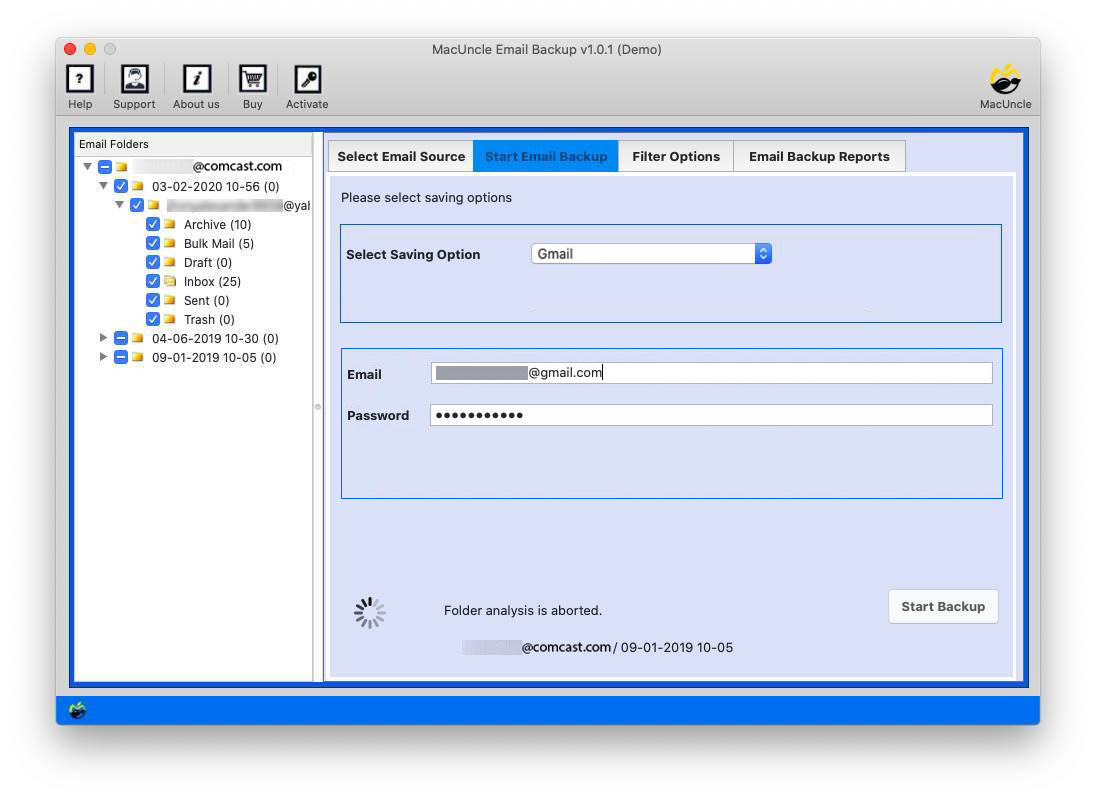Click the MacUncle icon in the bottom bar
This screenshot has height=799, width=1096.
click(x=76, y=709)
